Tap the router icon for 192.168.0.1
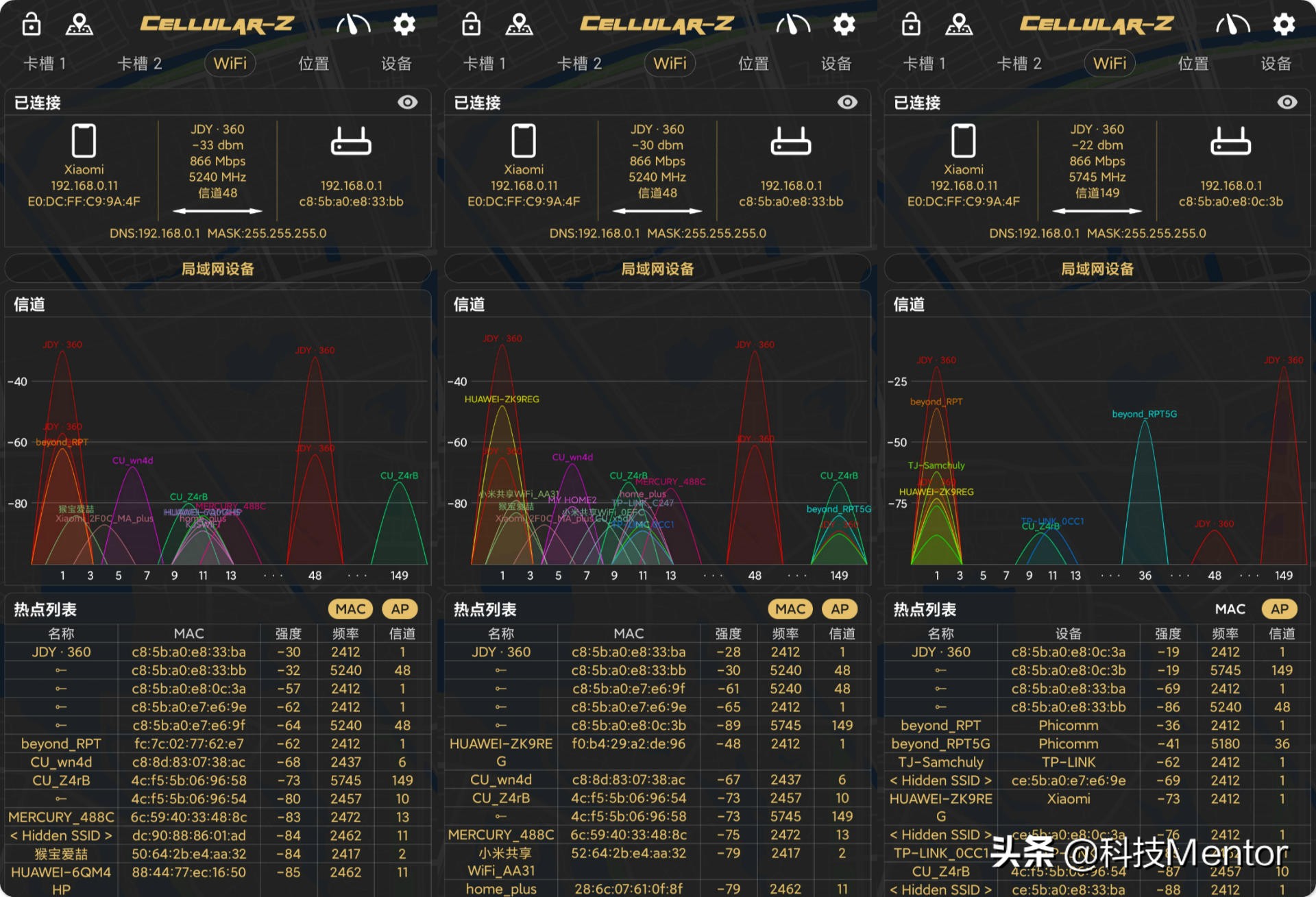This screenshot has width=1316, height=897. tap(351, 143)
